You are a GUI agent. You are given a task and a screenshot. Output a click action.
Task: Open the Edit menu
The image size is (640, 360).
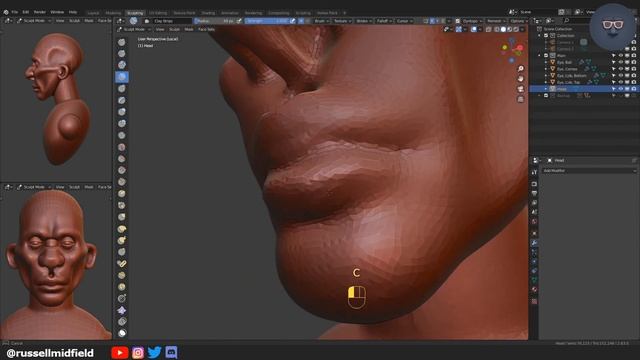click(26, 12)
